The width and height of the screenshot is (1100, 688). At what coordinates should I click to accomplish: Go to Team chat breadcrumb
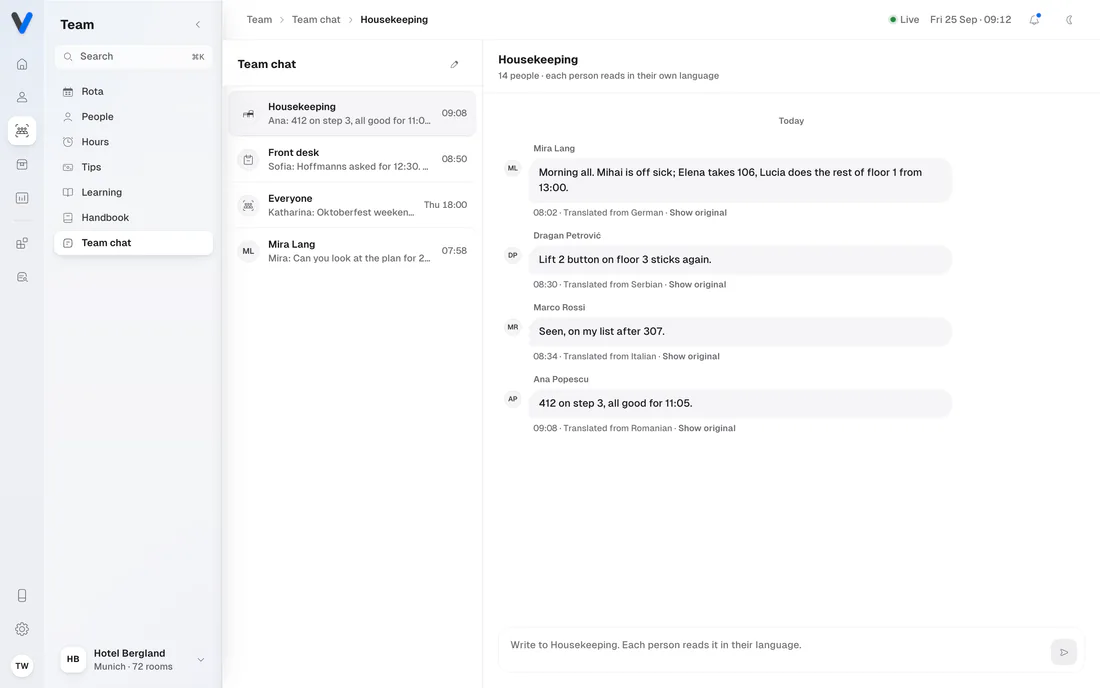(x=316, y=20)
